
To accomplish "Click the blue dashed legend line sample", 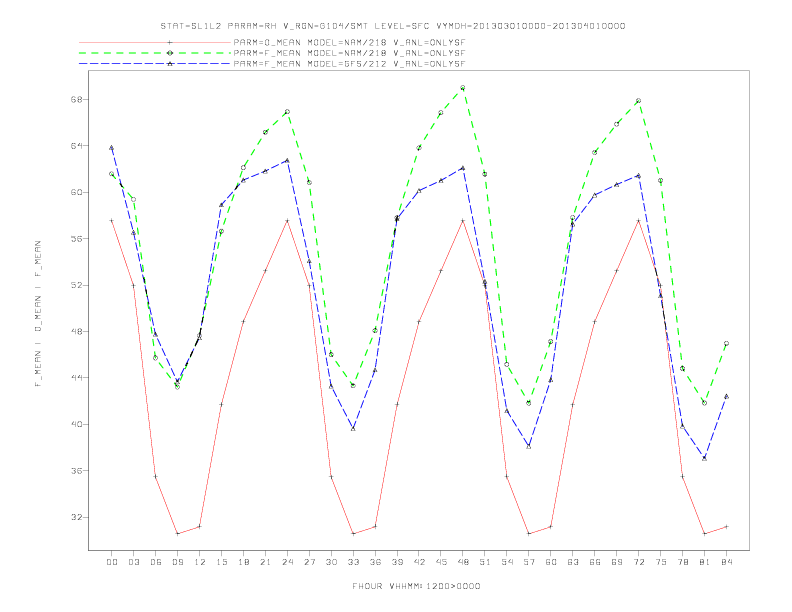I will tap(155, 64).
